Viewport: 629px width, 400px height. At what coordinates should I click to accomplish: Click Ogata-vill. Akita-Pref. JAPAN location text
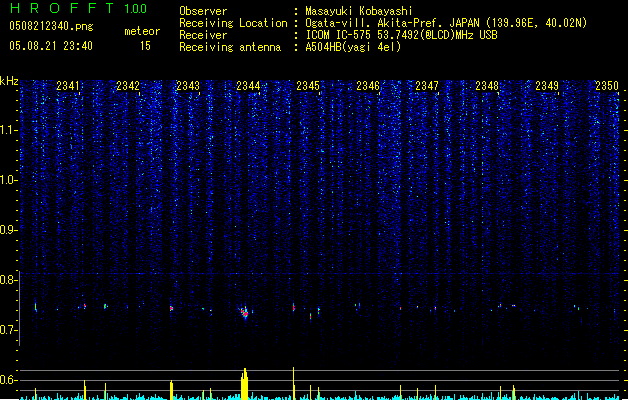(x=446, y=23)
